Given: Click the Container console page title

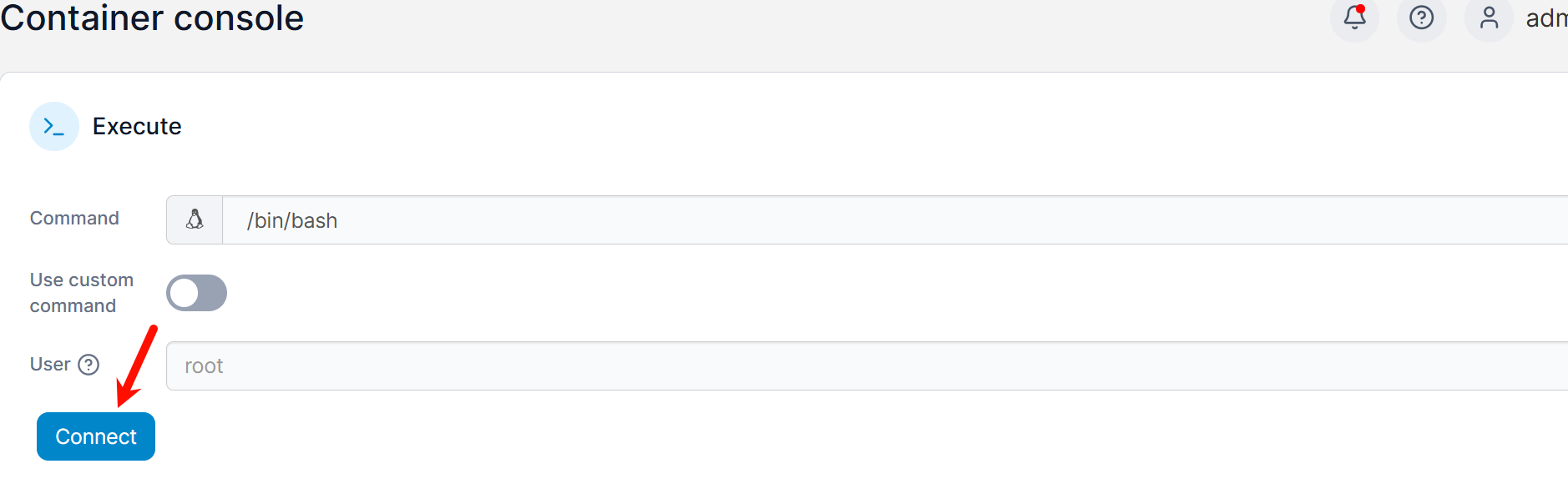Looking at the screenshot, I should click(x=152, y=18).
